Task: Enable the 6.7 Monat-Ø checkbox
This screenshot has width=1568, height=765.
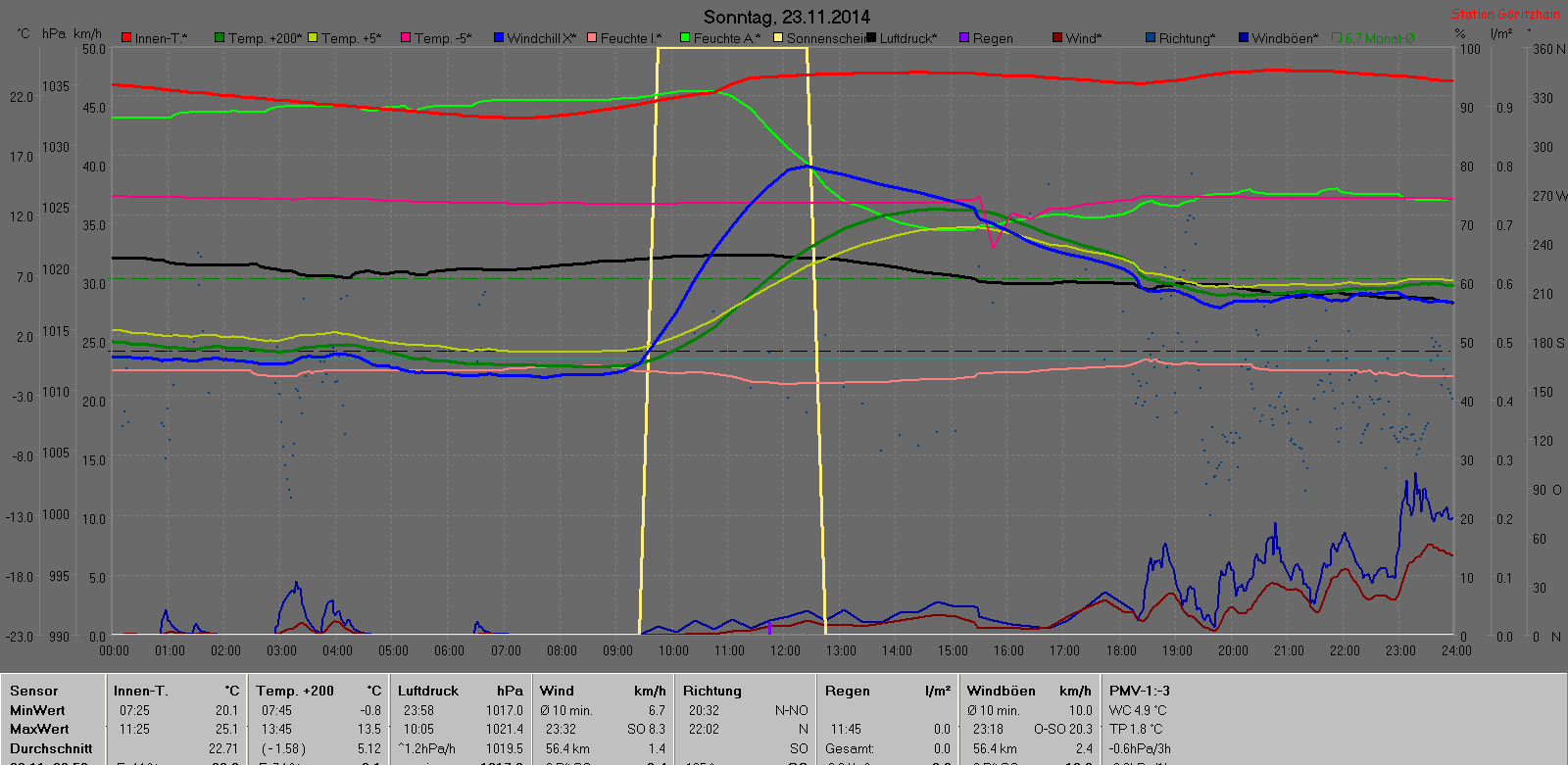Action: point(1337,38)
